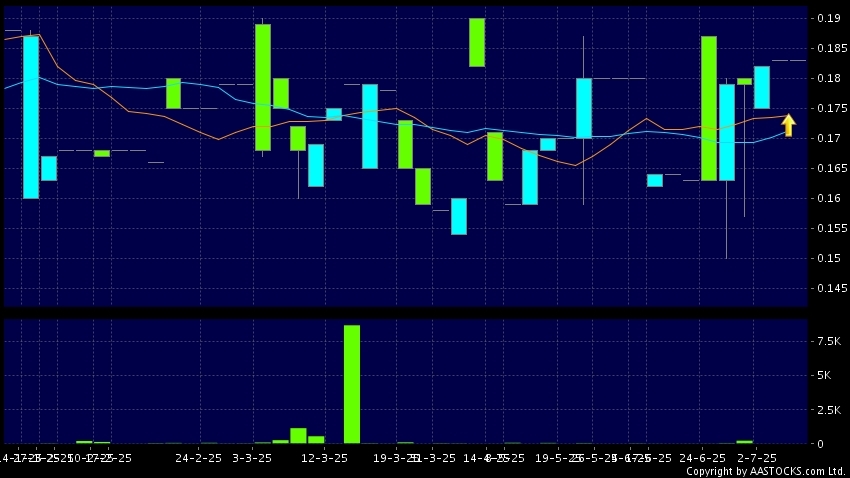
Task: Click the cyan candle with wick down to 0.15
Action: 727,132
